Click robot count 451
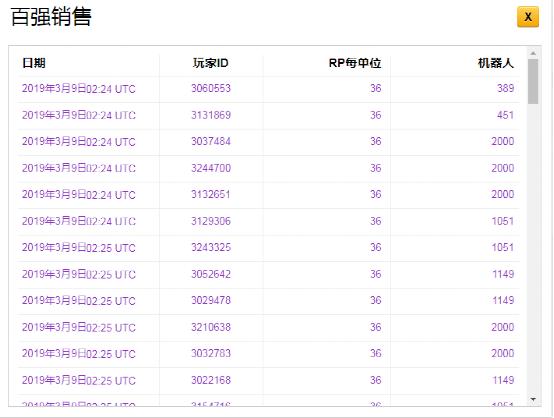 (506, 115)
